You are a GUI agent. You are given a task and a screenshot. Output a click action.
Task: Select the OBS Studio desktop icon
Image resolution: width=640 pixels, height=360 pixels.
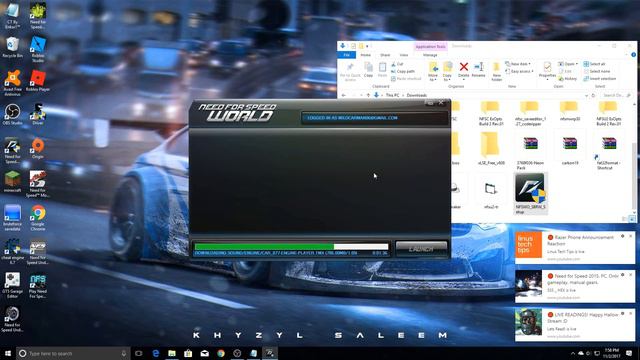13,114
